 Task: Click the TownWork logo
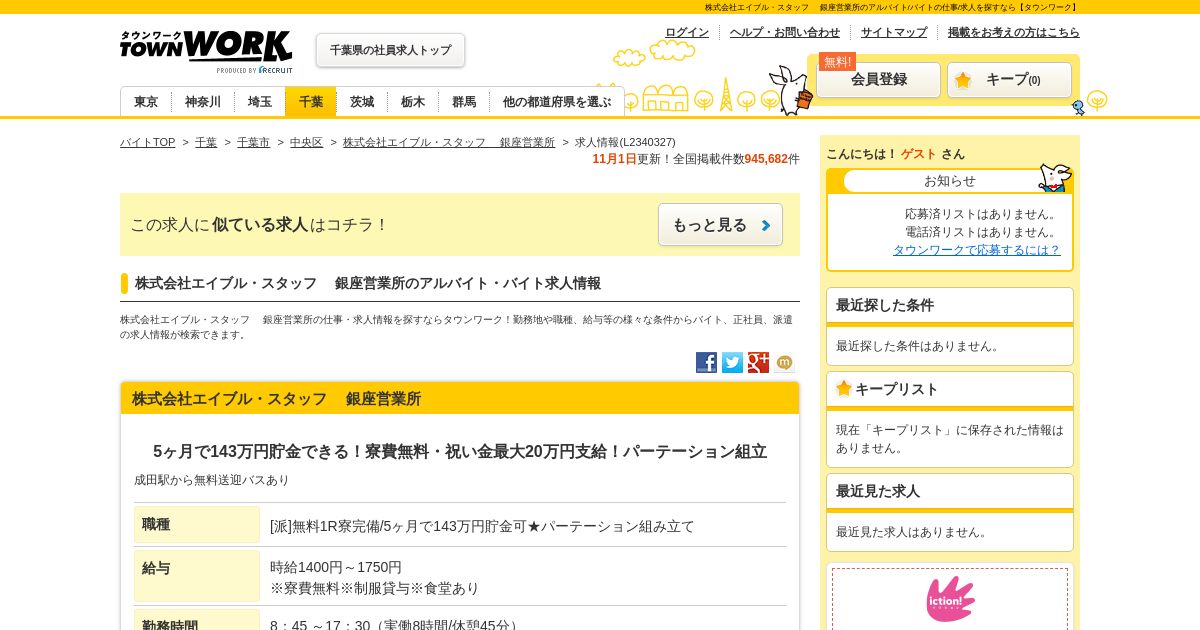click(x=206, y=52)
